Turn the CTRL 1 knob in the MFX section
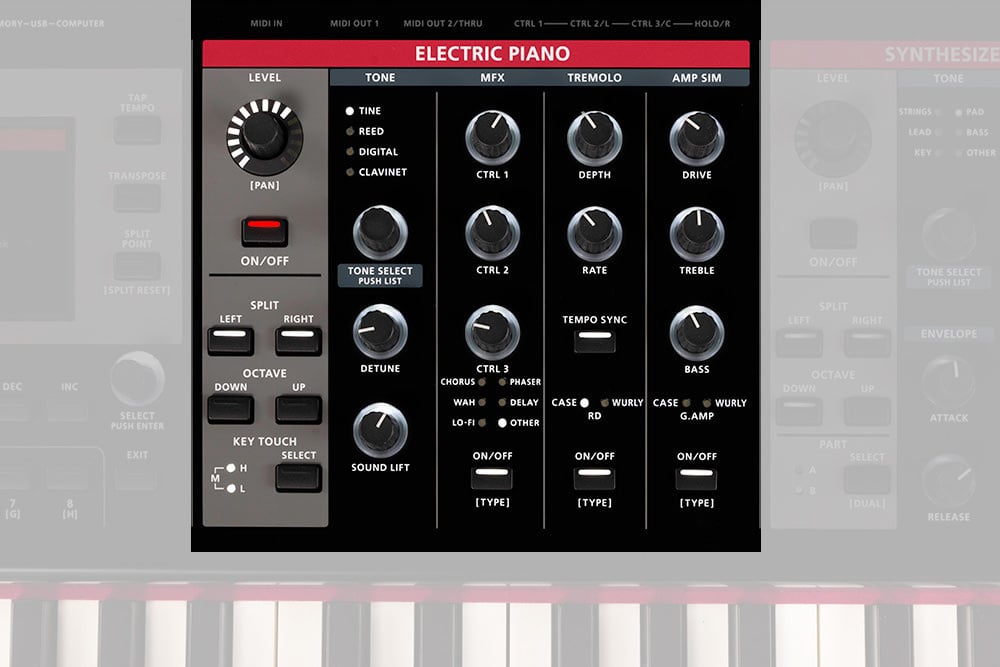This screenshot has height=667, width=1000. [492, 136]
